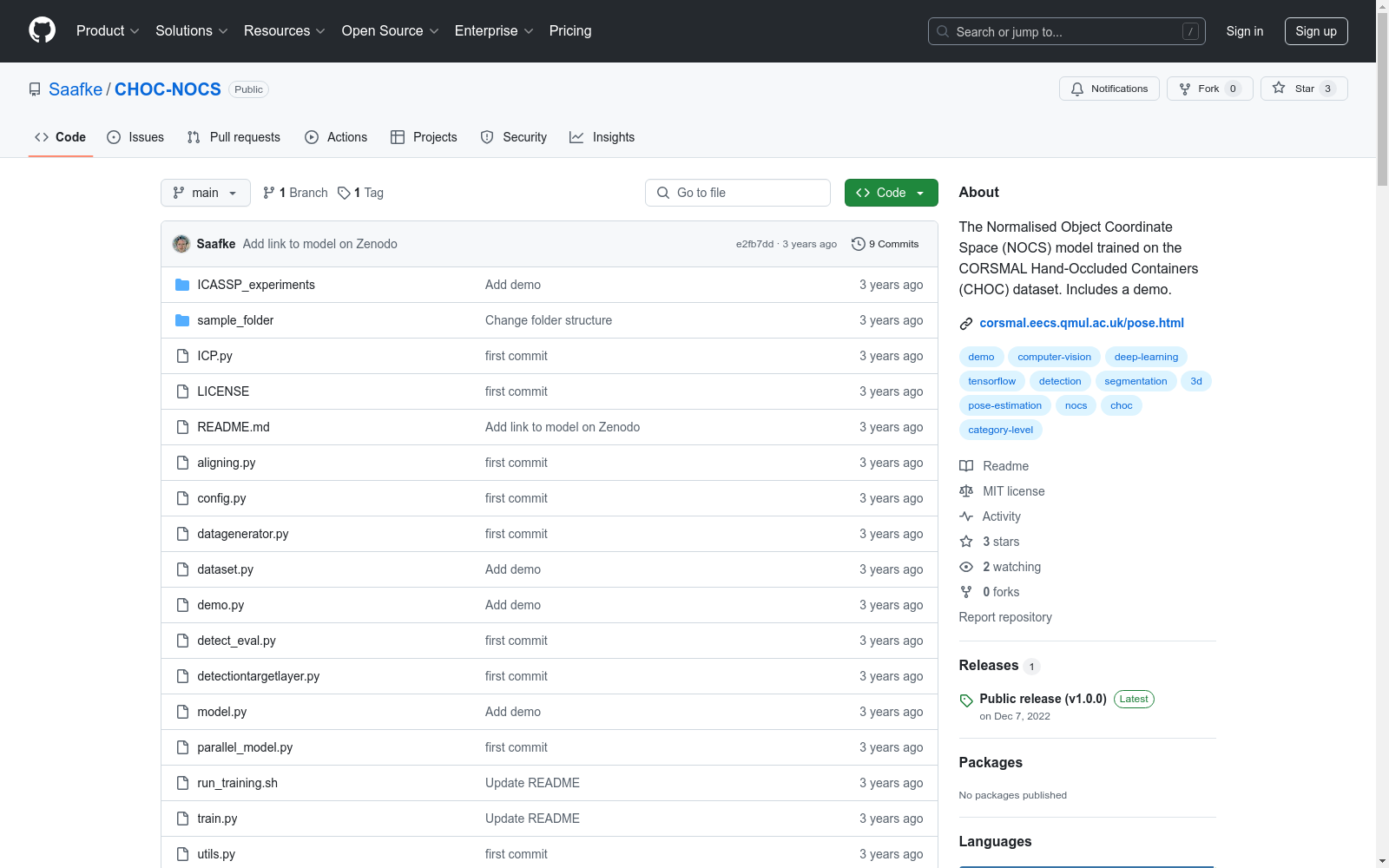Click the Report repository link

(1005, 617)
